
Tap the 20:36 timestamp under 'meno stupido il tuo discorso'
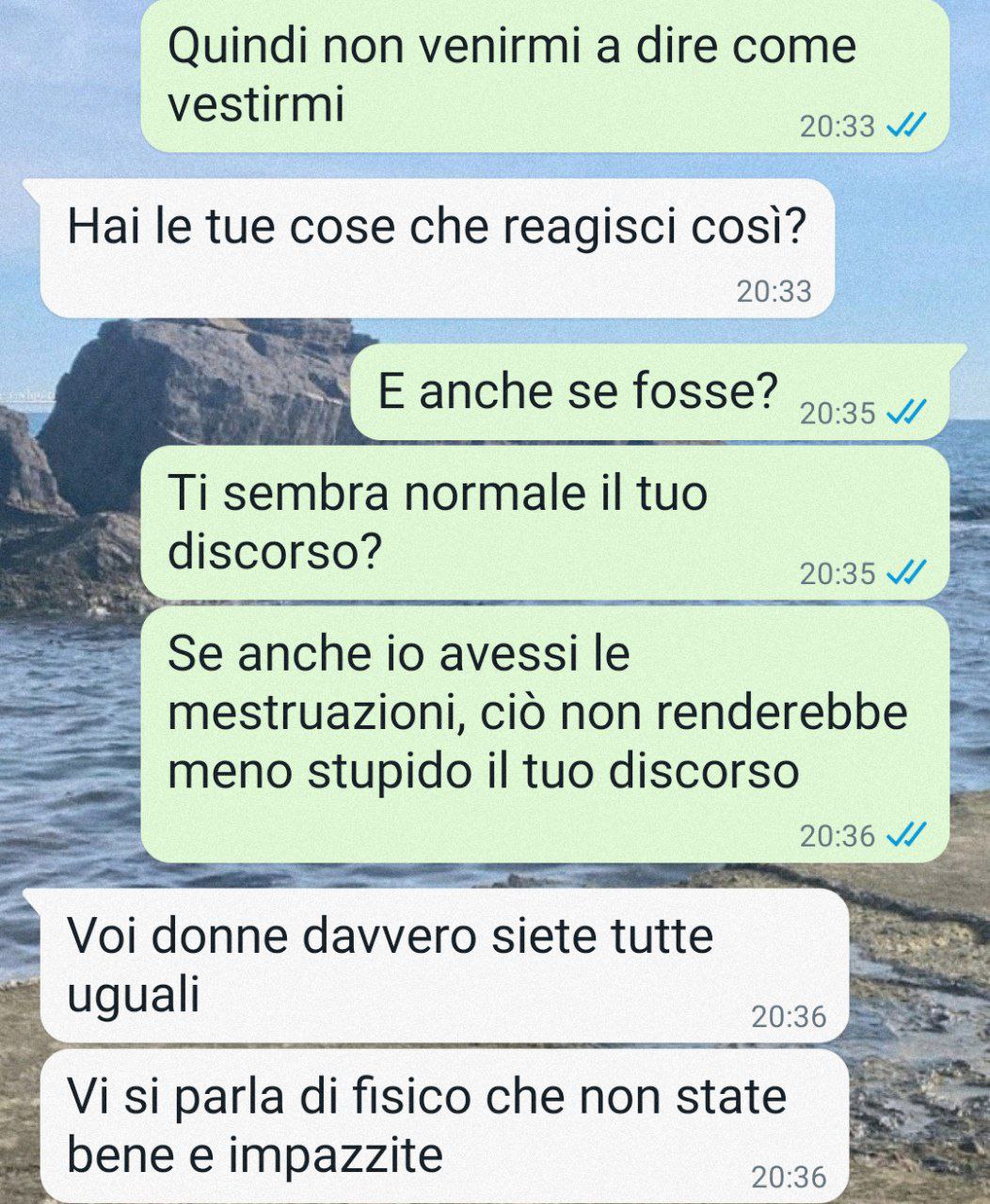(838, 834)
